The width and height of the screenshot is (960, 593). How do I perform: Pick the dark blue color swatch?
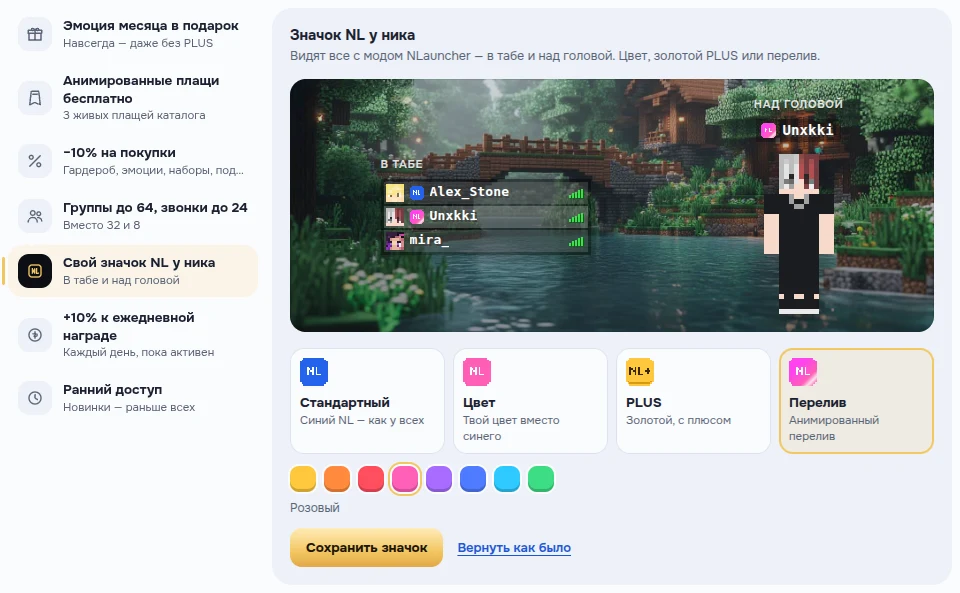point(473,479)
